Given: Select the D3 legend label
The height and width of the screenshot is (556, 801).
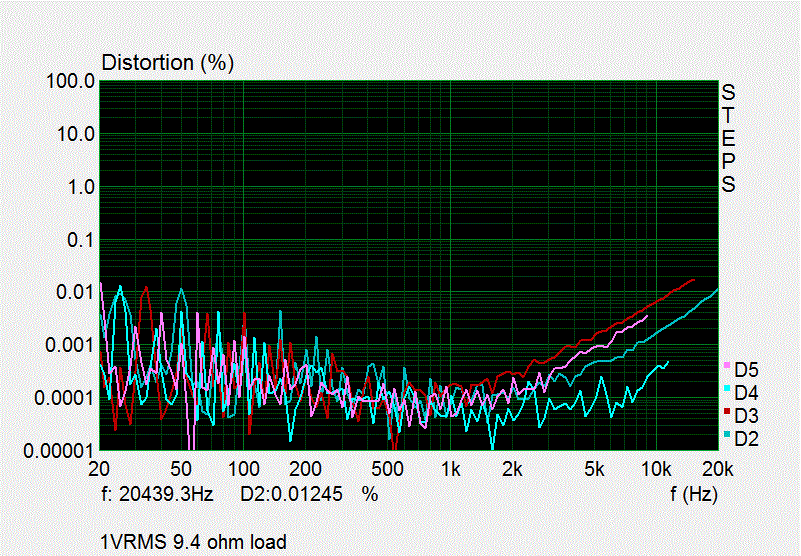Looking at the screenshot, I should coord(746,416).
